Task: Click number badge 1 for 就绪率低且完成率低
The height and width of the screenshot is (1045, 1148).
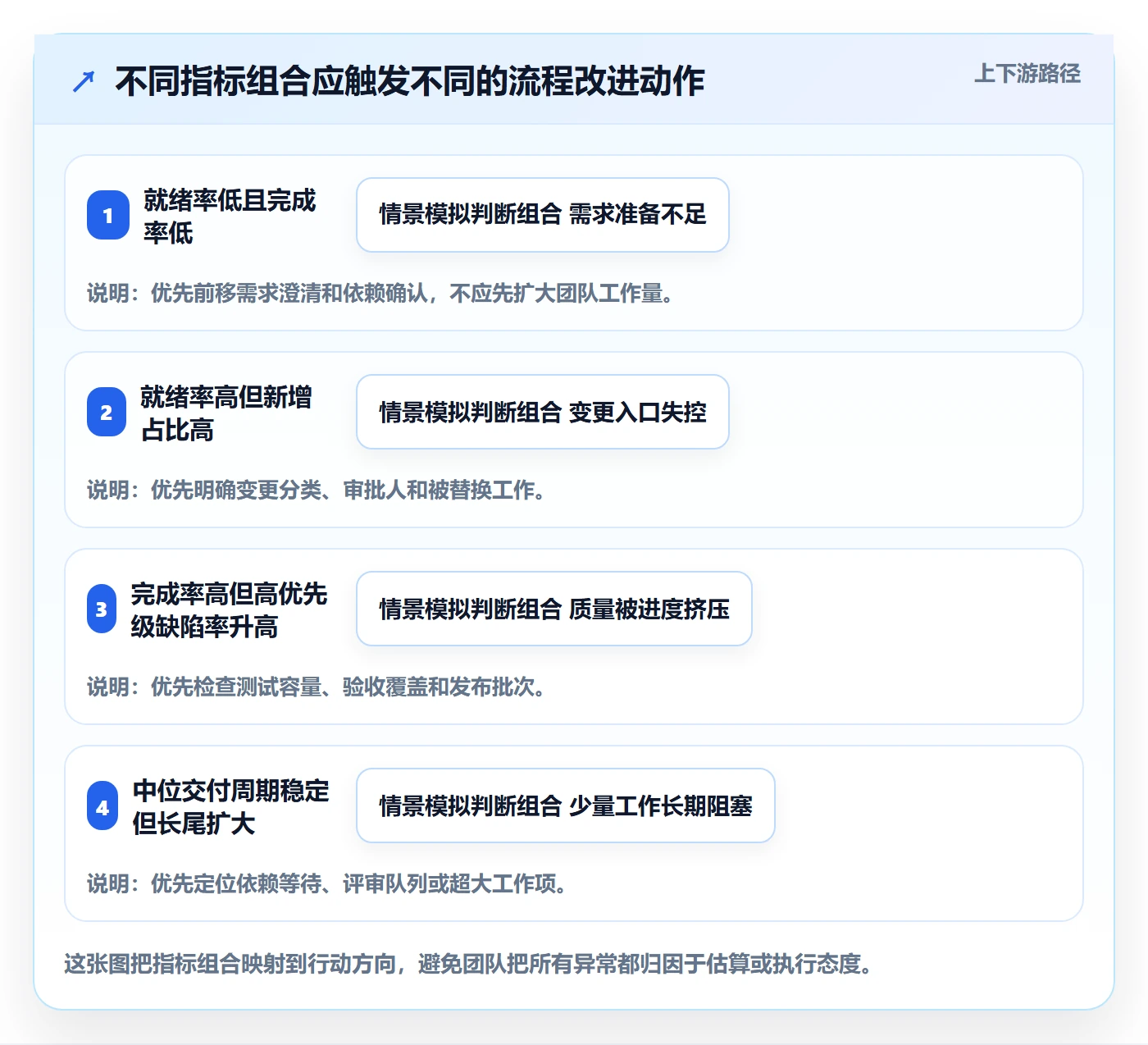Action: 108,215
